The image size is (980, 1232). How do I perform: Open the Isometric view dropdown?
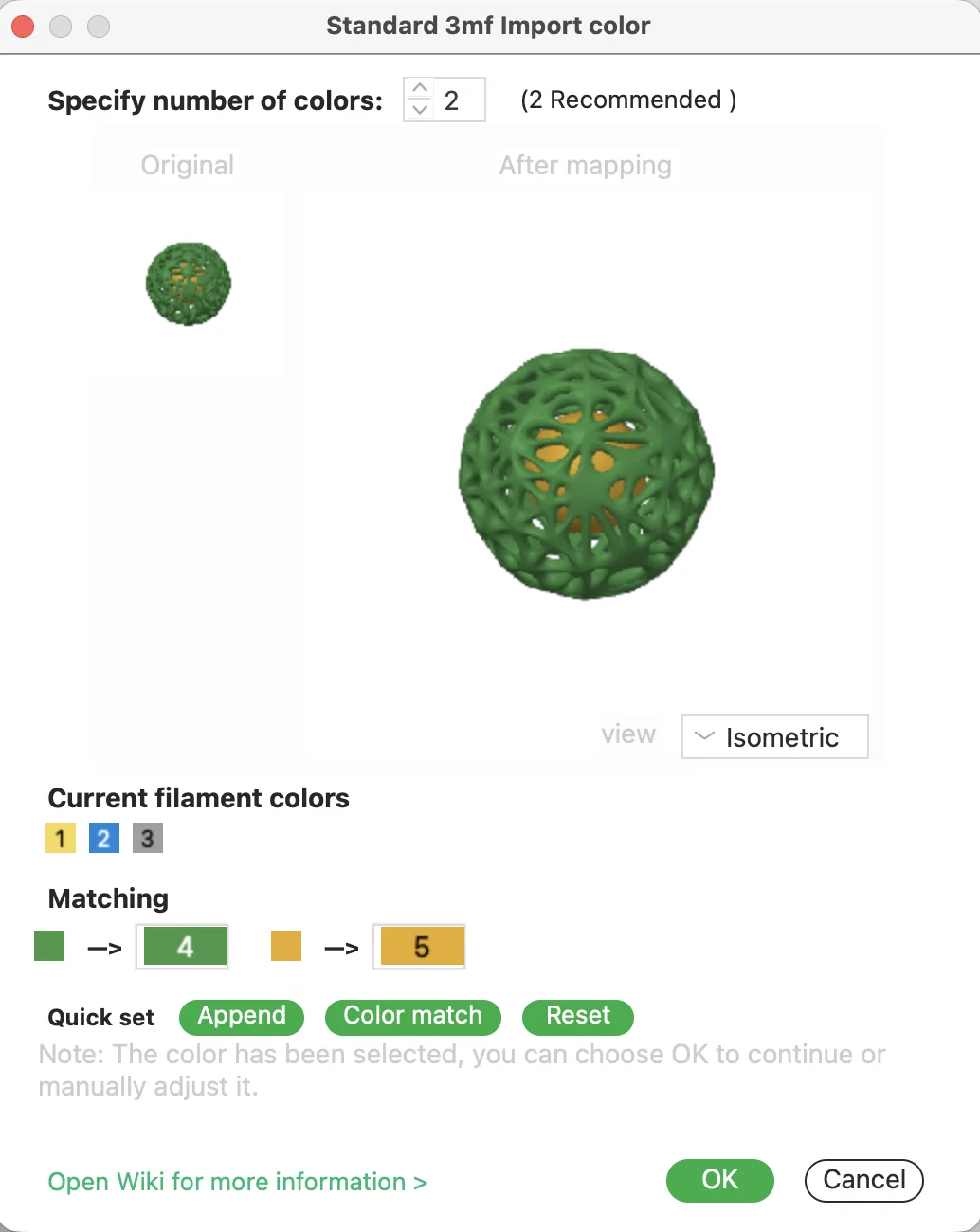coord(774,736)
